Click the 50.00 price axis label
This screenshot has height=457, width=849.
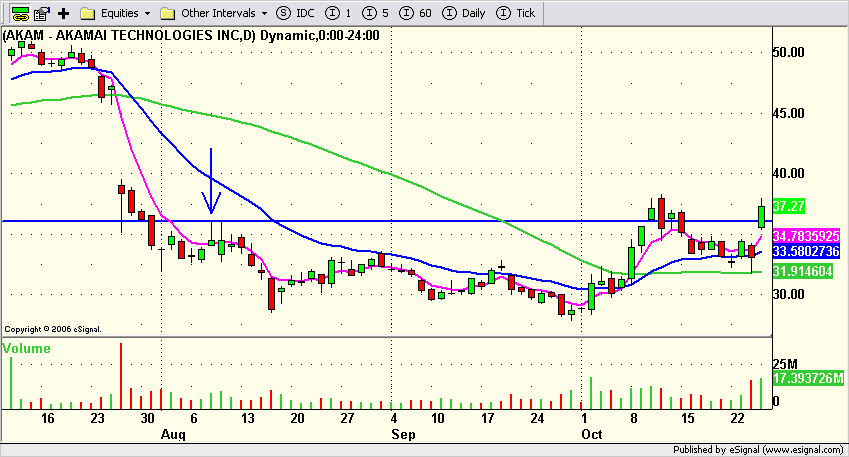click(788, 53)
